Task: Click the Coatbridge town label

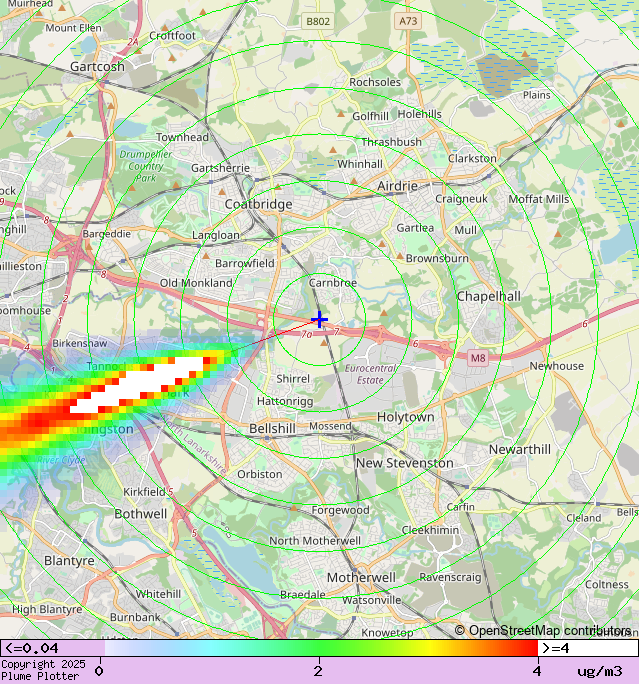Action: [258, 204]
